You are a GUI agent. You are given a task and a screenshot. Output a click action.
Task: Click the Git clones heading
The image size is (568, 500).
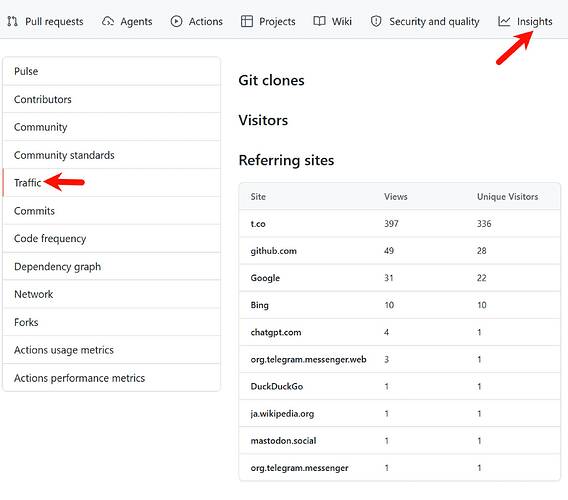[x=271, y=80]
